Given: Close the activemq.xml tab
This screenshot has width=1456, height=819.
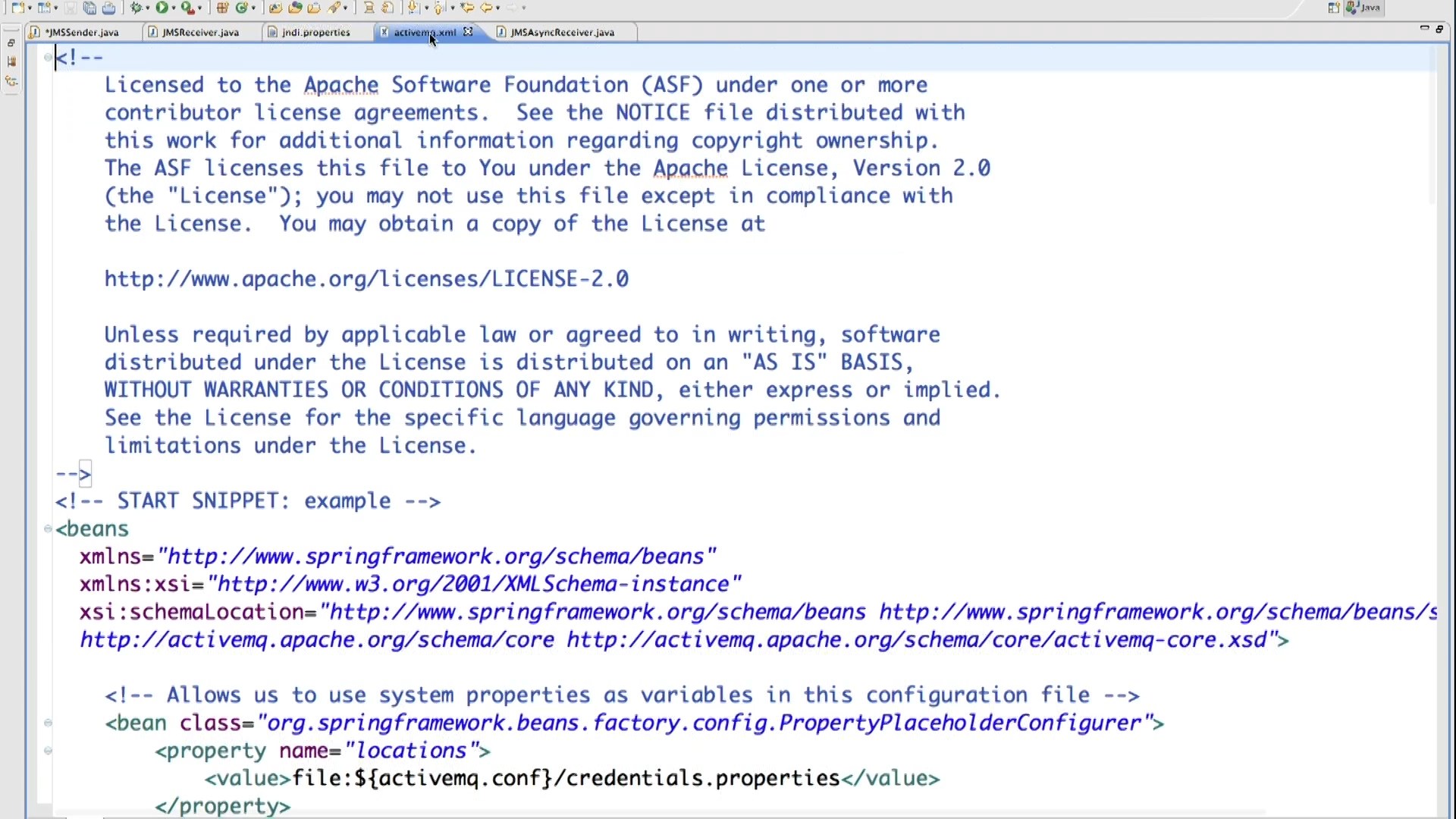Looking at the screenshot, I should 468,32.
